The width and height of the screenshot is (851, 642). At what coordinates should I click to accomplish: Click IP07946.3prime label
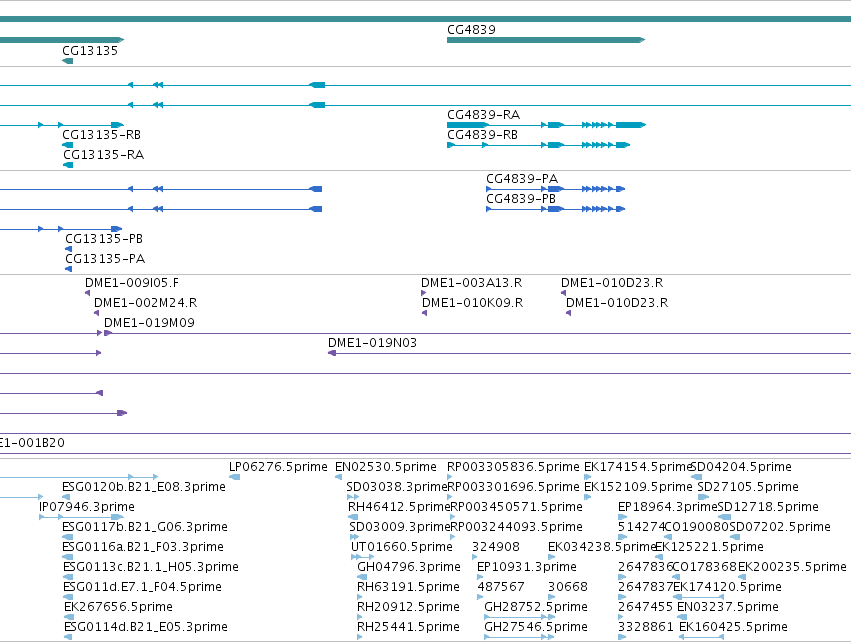point(87,507)
